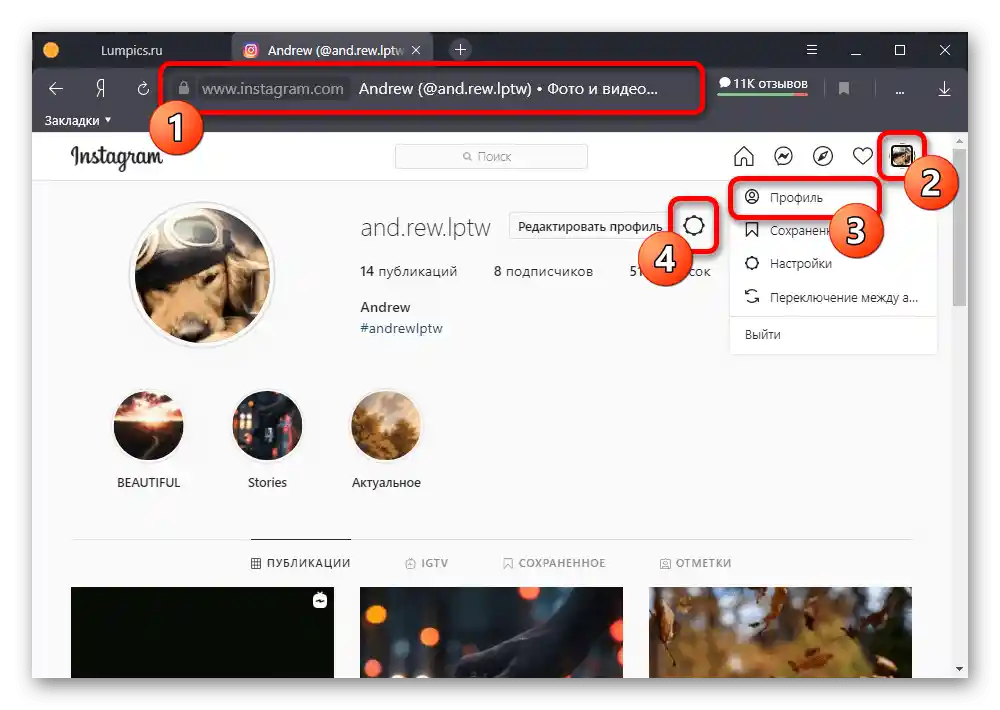1000x710 pixels.
Task: Click the address bar page title
Action: [508, 89]
